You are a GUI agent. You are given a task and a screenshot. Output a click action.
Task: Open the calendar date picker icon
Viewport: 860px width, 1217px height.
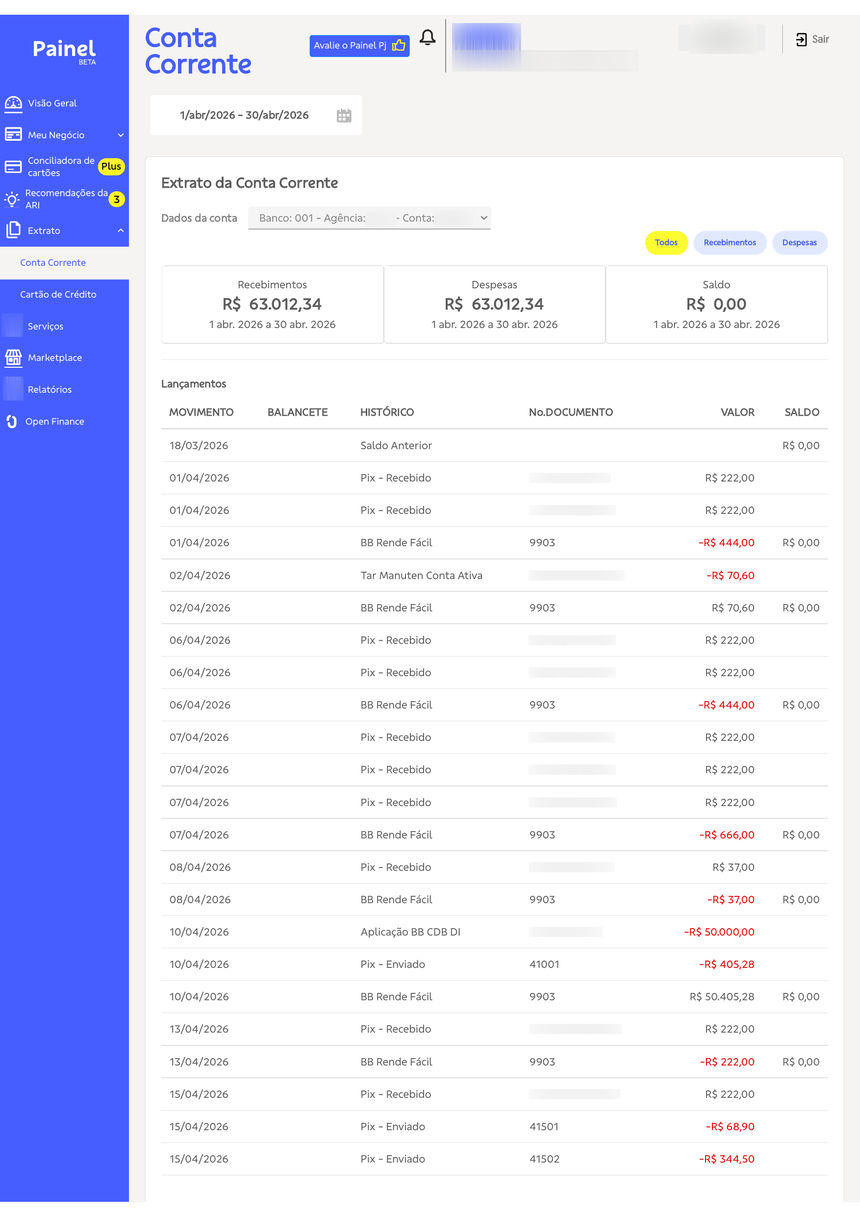click(x=344, y=116)
